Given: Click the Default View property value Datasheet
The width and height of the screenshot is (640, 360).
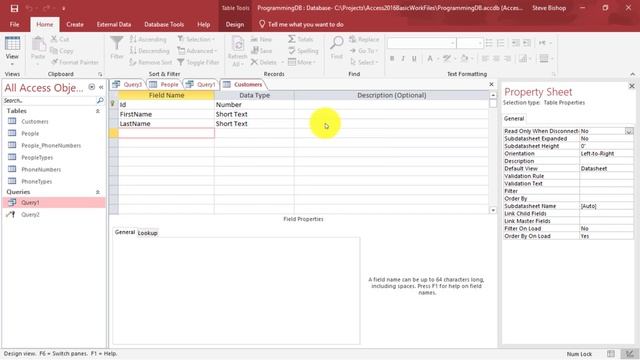Looking at the screenshot, I should click(606, 169).
